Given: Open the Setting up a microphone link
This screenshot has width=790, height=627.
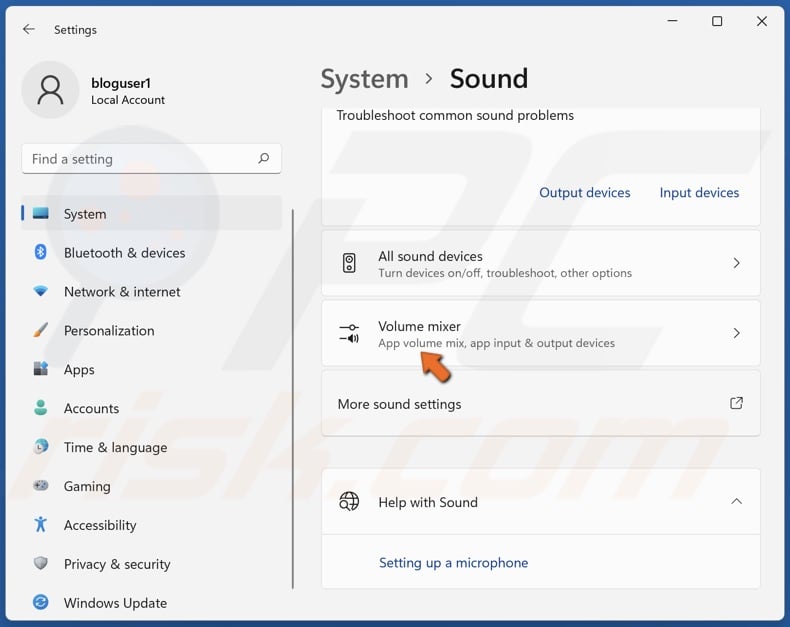Looking at the screenshot, I should coord(453,562).
